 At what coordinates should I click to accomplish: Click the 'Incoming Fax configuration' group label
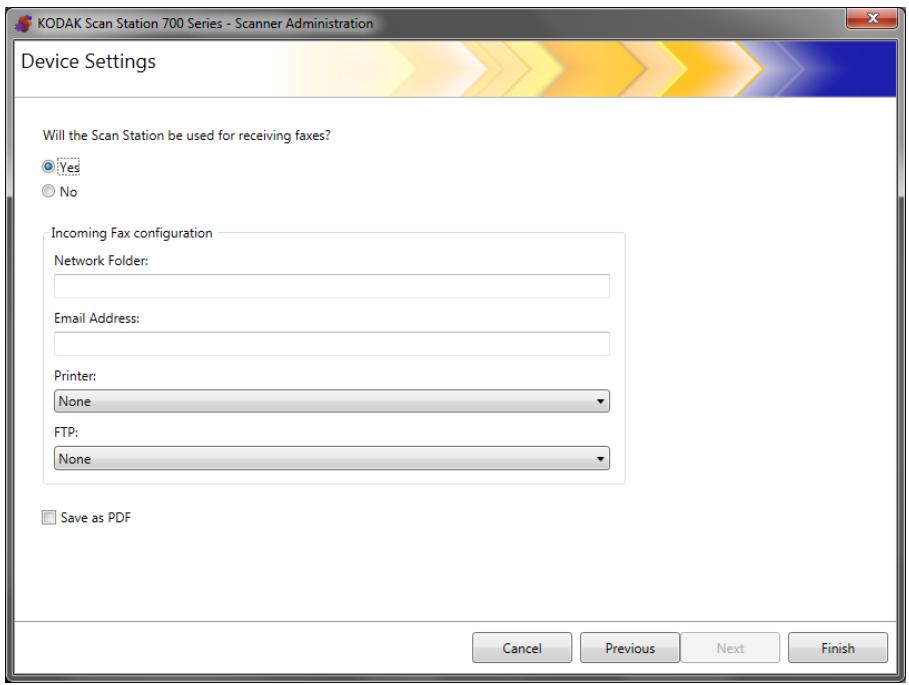point(132,233)
